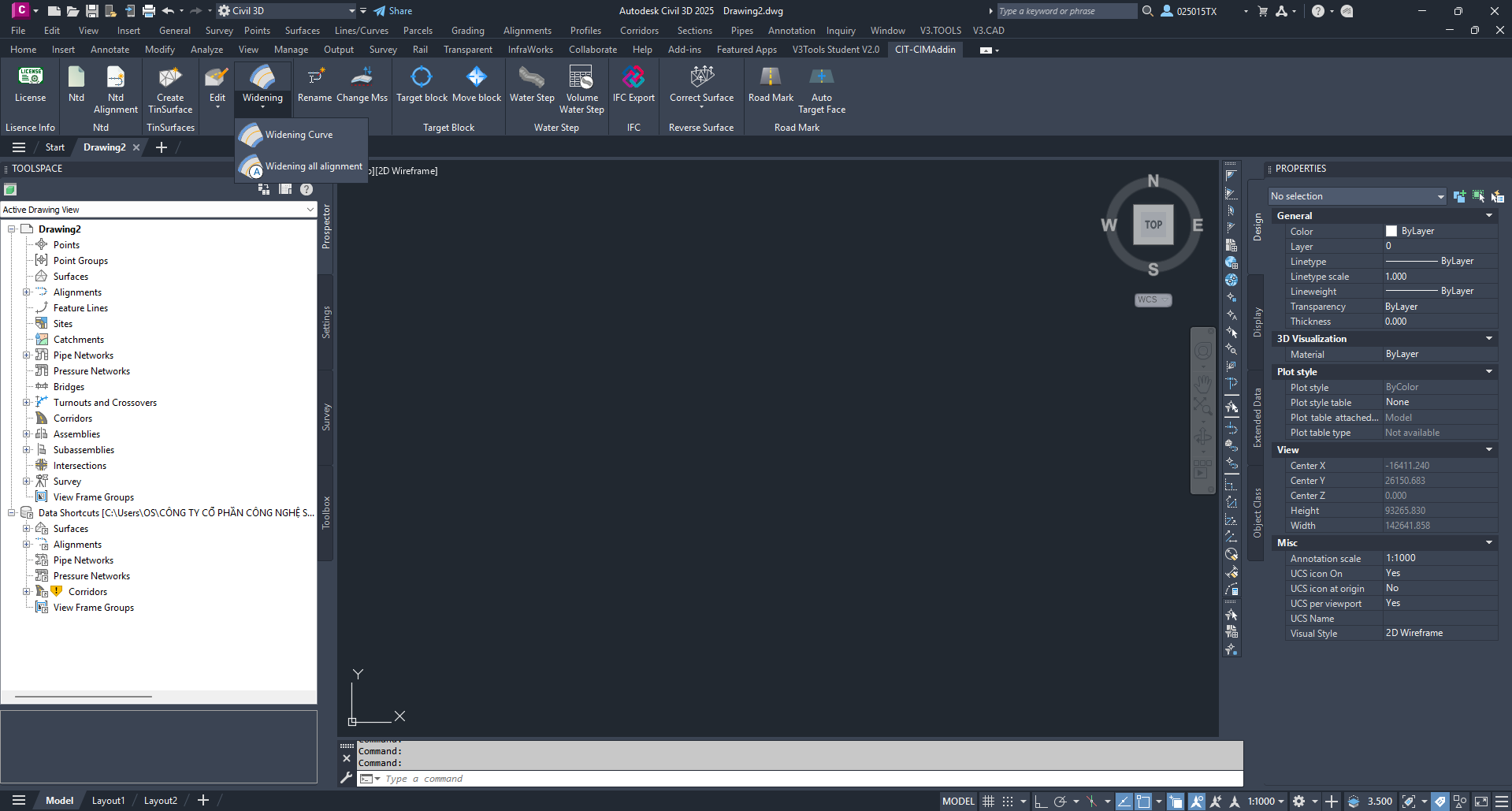Click the Volume Water Step icon
The image size is (1512, 811).
coord(581,77)
